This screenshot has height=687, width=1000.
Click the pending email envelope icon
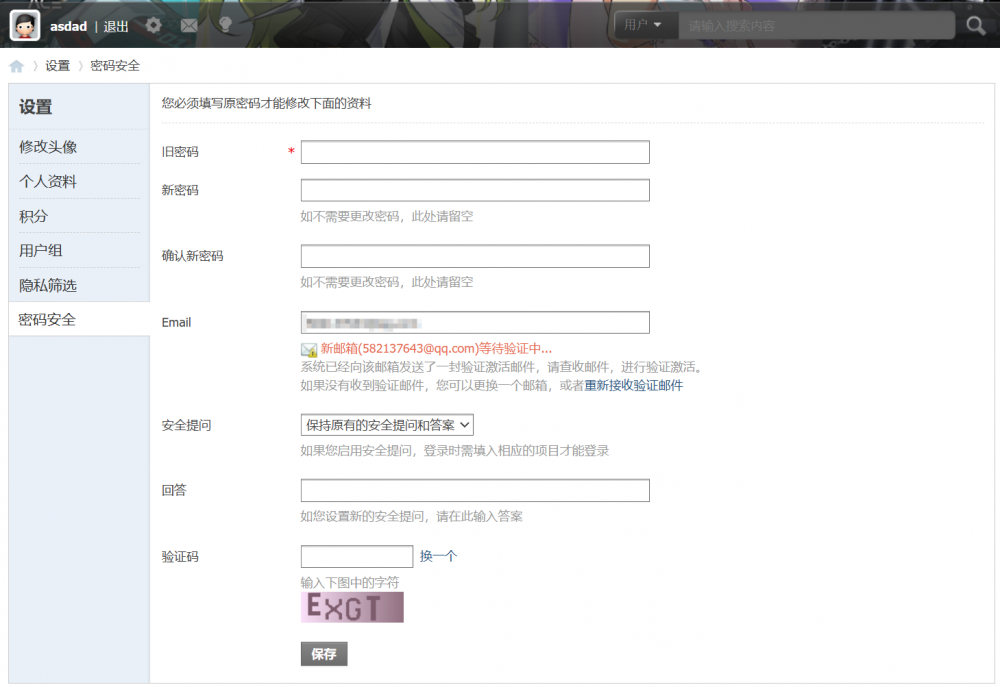coord(309,350)
